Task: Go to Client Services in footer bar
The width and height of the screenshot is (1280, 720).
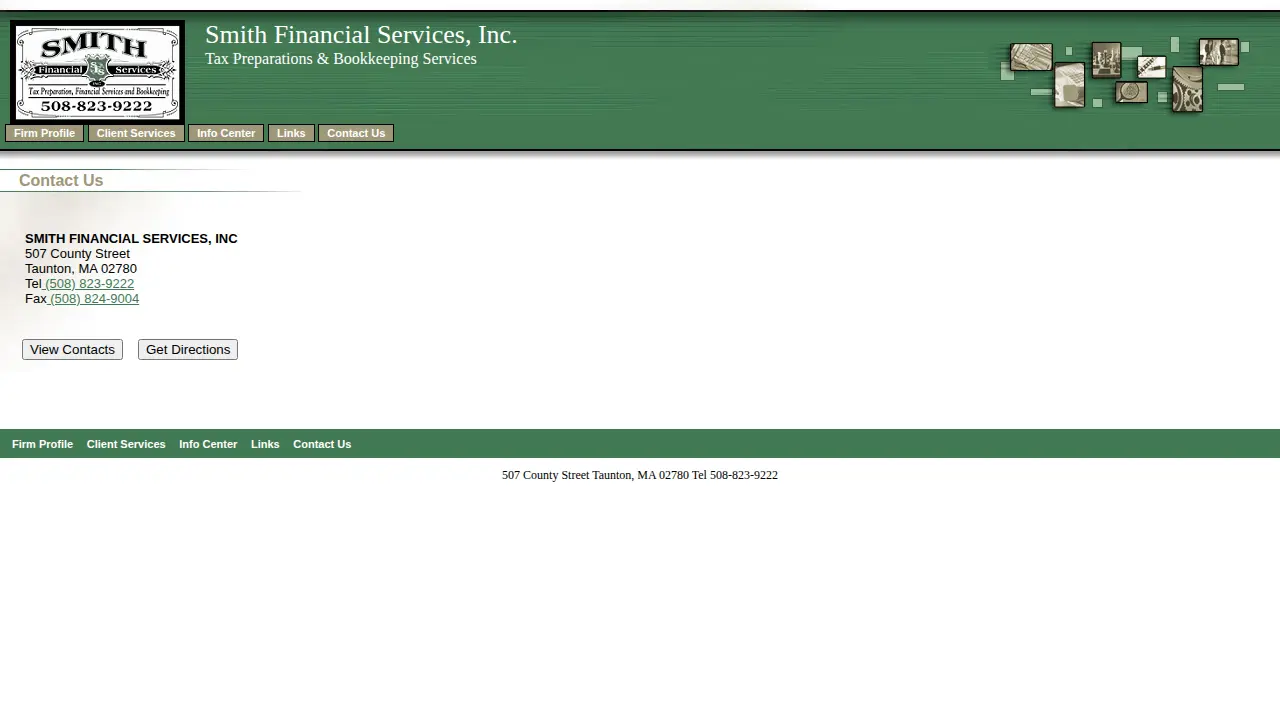Action: [x=126, y=444]
